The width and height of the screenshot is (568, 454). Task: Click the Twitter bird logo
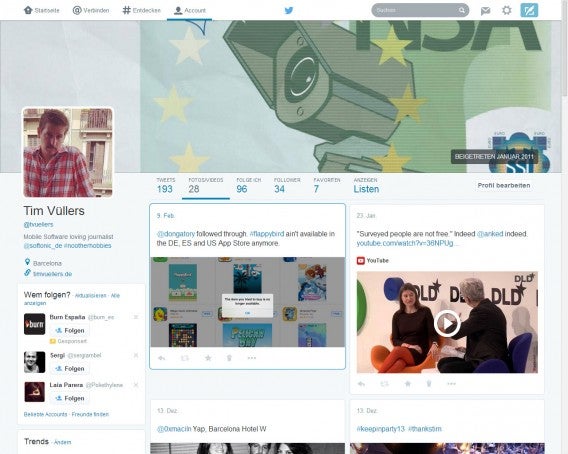click(x=289, y=10)
